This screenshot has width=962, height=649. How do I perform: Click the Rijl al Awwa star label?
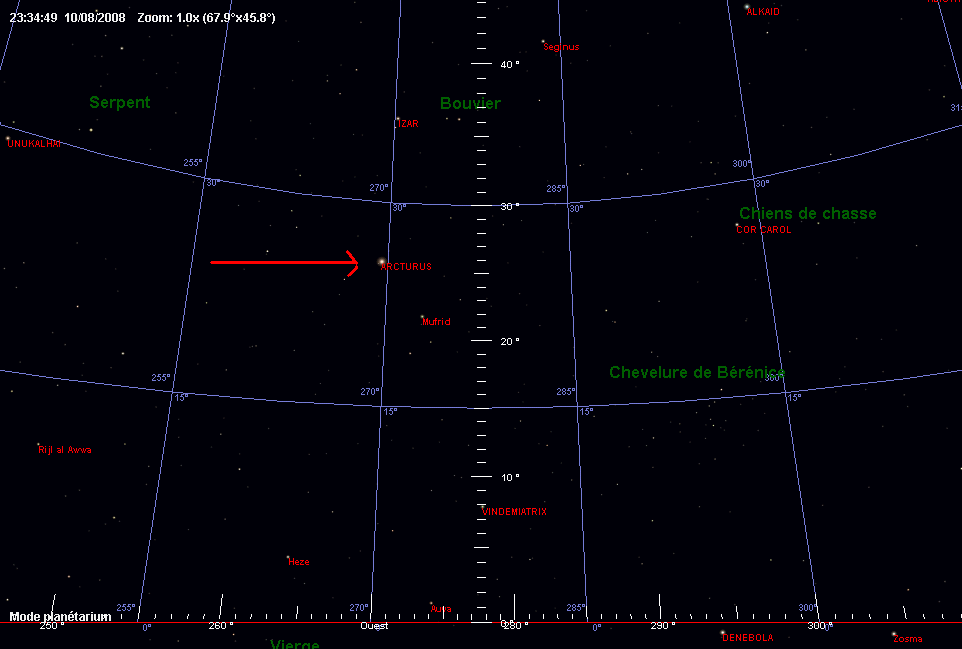click(x=65, y=450)
